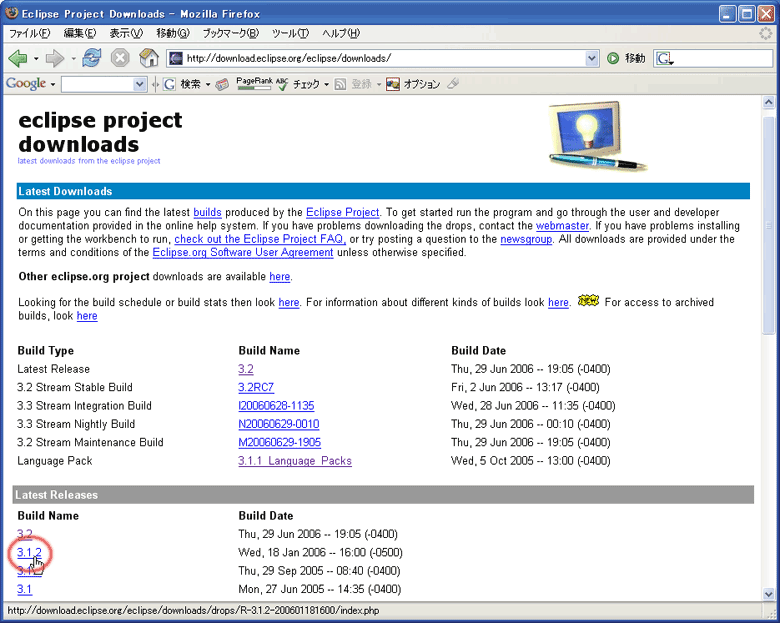This screenshot has height=623, width=780.
Task: Open the Google toolbar search box dropdown
Action: coord(140,85)
